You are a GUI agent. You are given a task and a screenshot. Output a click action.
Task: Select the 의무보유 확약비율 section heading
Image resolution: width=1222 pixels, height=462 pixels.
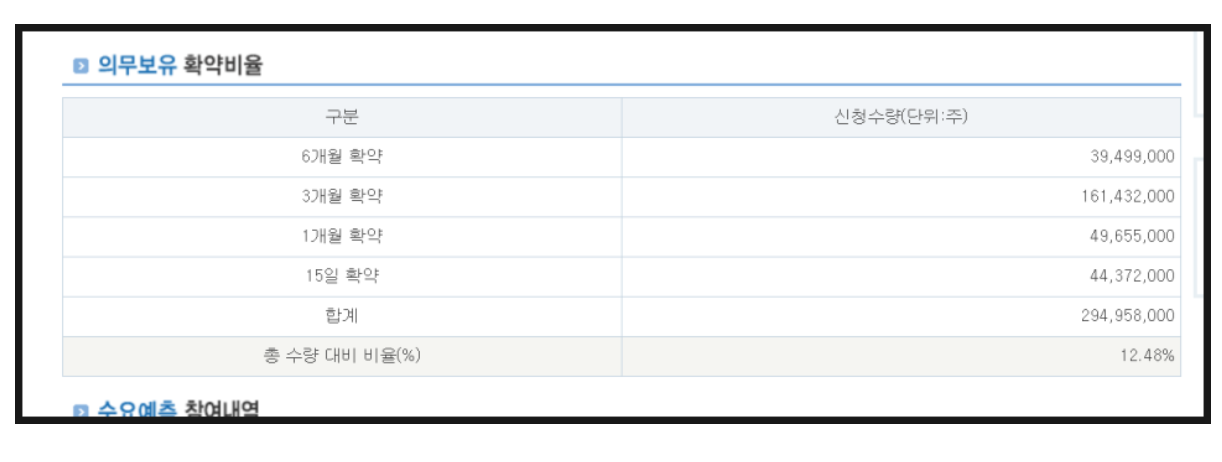180,67
